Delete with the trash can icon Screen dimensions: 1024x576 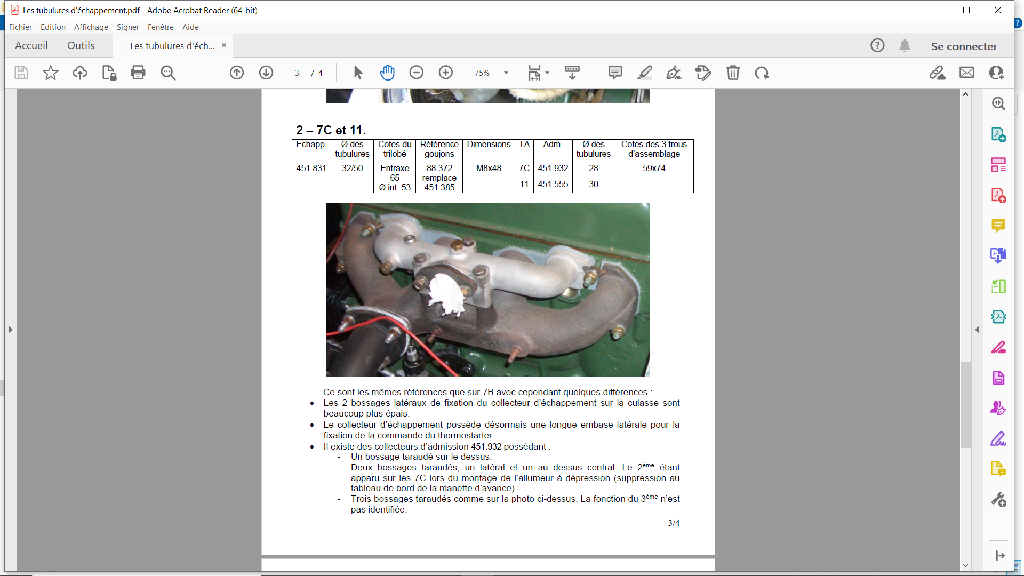point(733,72)
